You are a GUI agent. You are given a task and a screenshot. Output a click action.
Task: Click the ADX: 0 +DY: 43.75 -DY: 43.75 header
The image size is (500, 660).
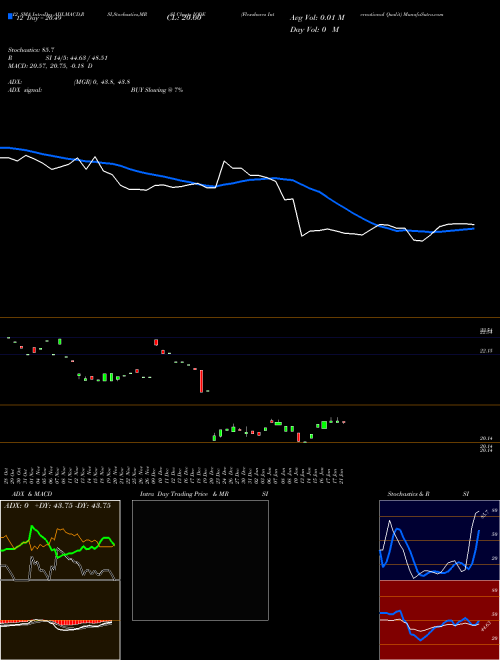(x=57, y=506)
